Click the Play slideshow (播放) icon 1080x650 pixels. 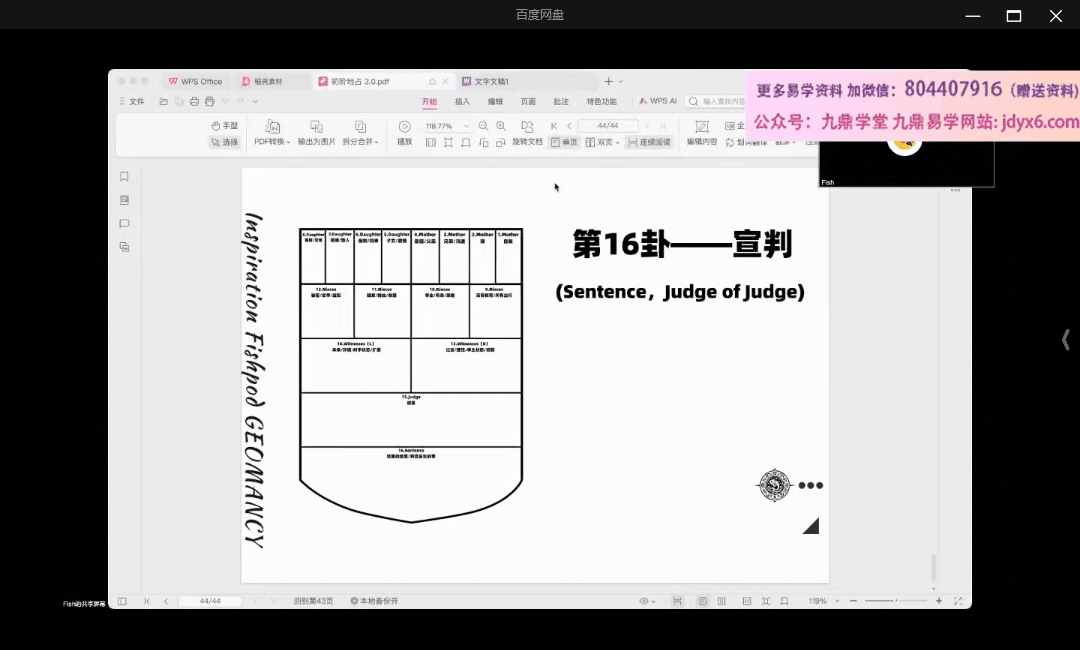point(405,127)
